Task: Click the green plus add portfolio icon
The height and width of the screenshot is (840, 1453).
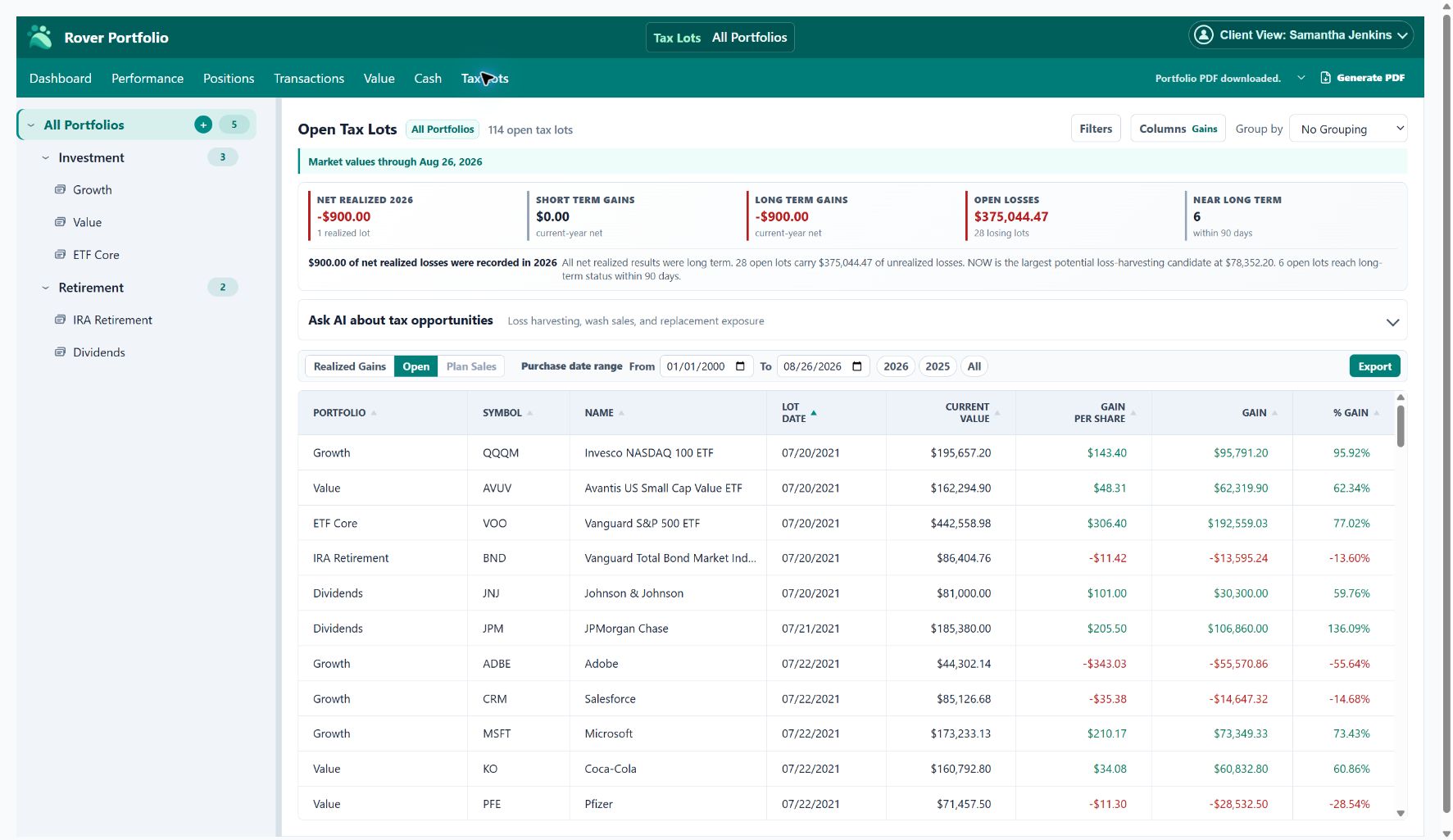Action: (203, 125)
